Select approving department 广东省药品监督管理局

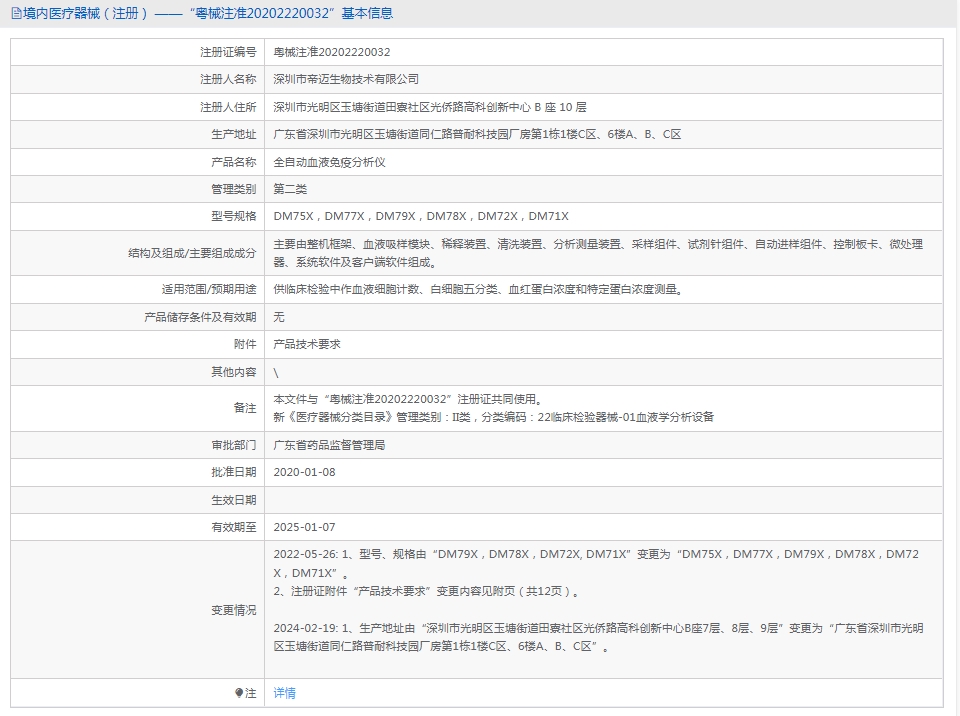329,445
